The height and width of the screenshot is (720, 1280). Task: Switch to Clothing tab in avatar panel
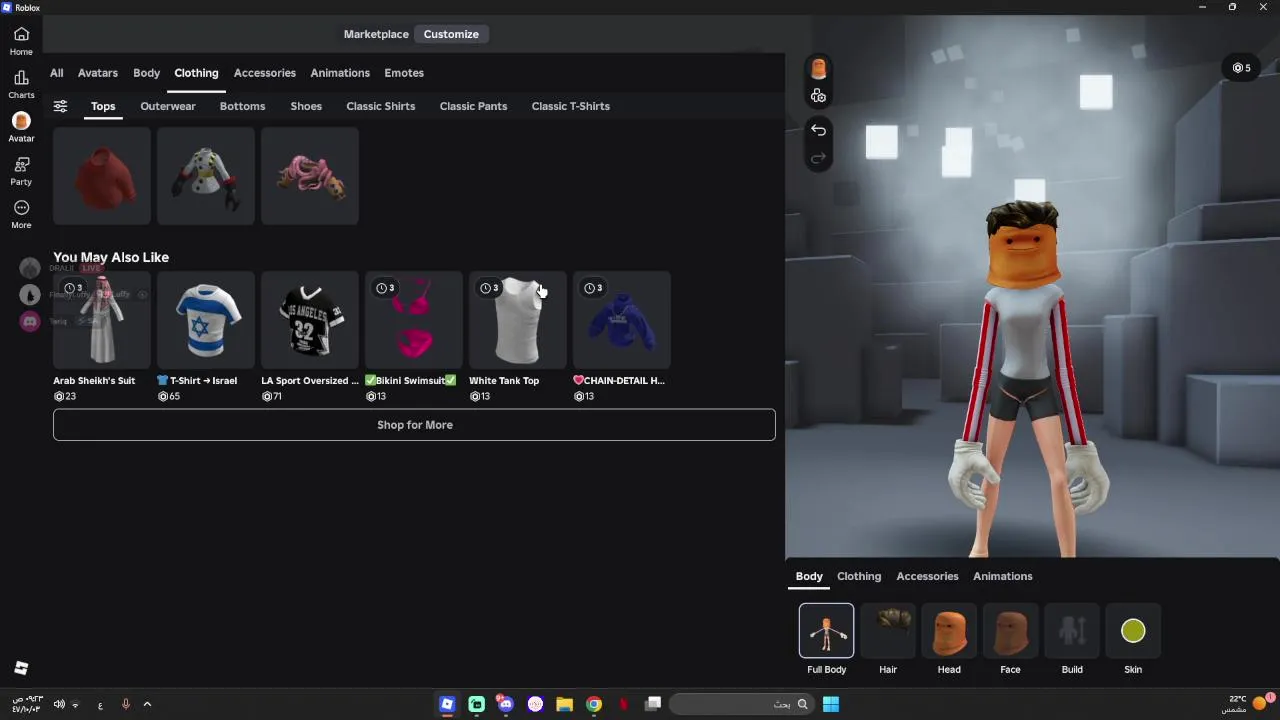click(859, 576)
